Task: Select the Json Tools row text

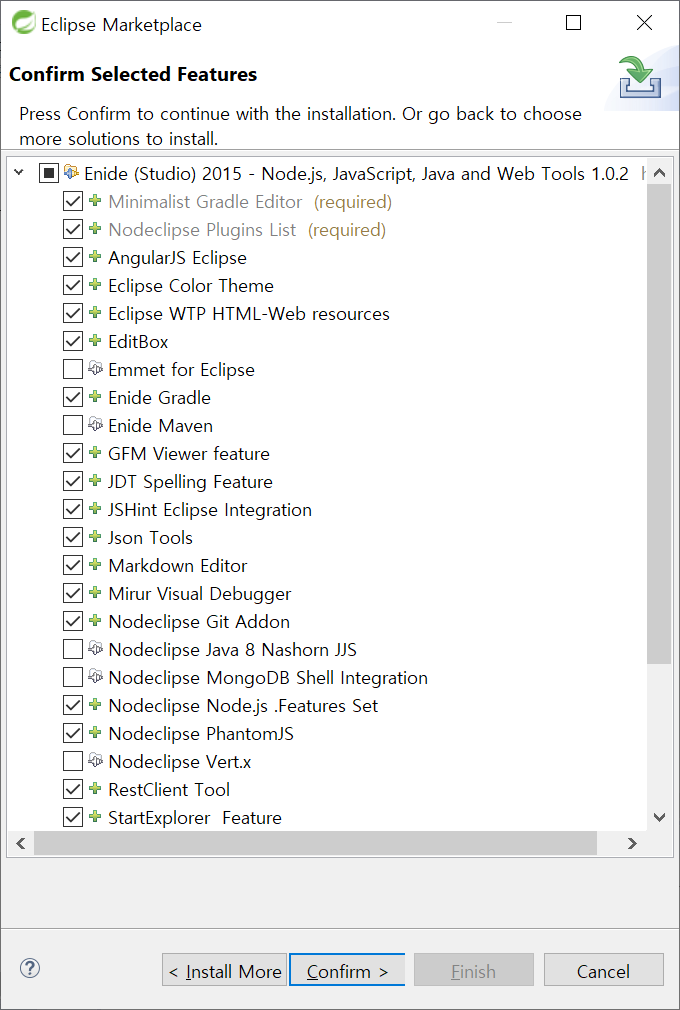Action: coord(151,537)
